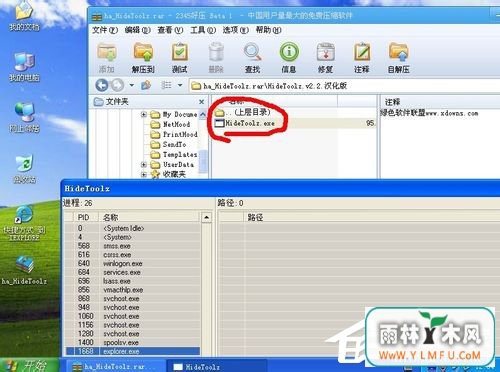
Task: Expand the My Docume folder node
Action: 144,114
